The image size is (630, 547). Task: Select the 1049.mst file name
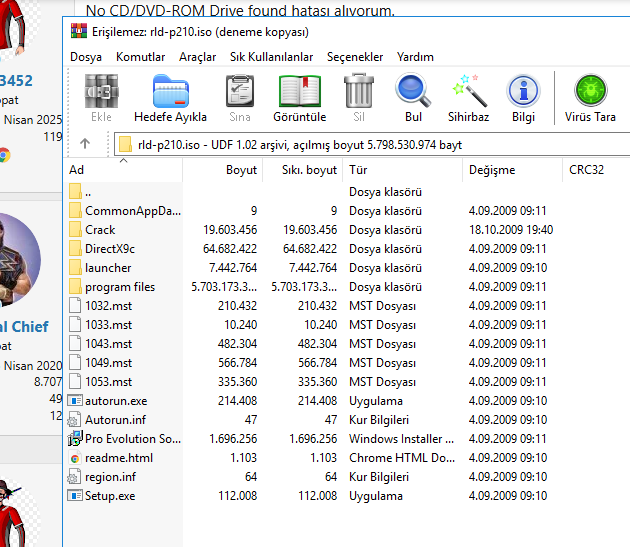click(108, 363)
